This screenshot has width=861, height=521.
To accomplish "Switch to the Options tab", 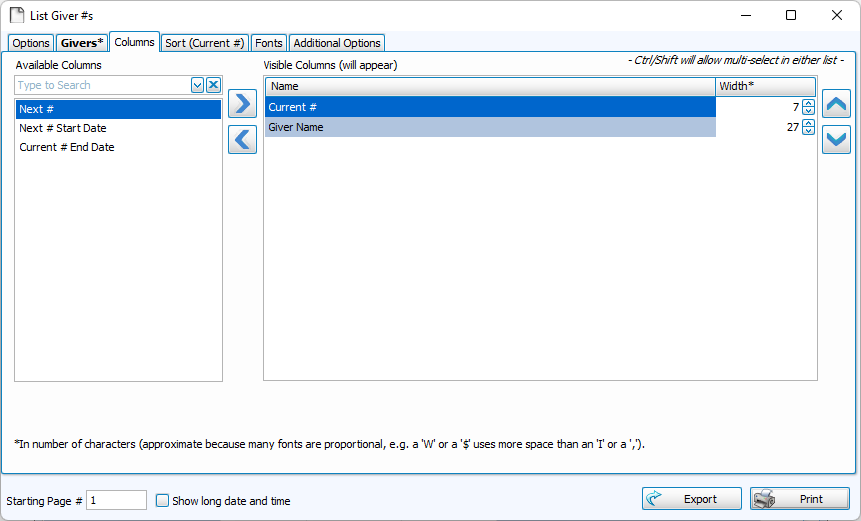I will (31, 43).
